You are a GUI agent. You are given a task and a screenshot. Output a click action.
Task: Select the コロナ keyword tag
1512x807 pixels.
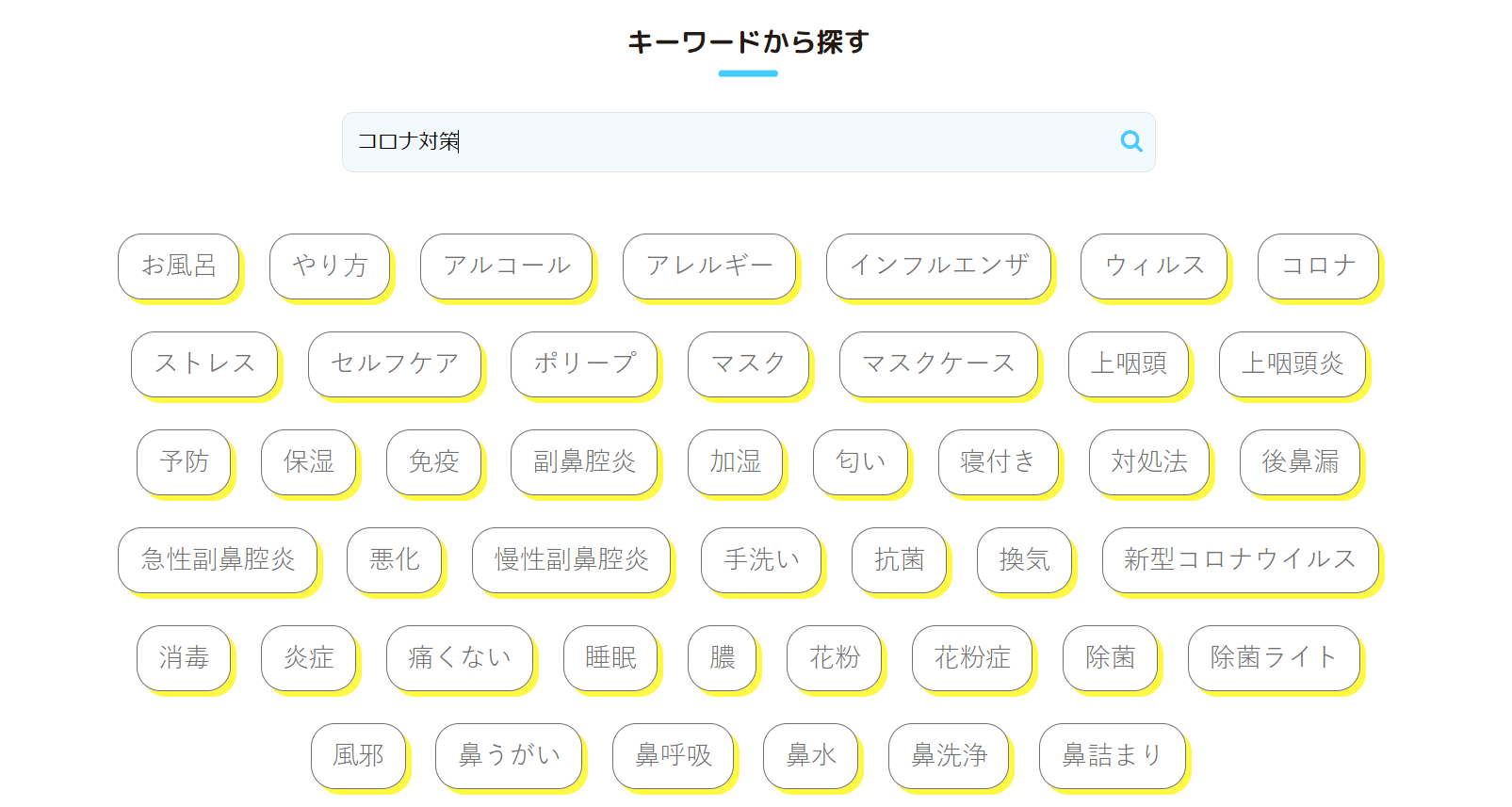coord(1318,266)
